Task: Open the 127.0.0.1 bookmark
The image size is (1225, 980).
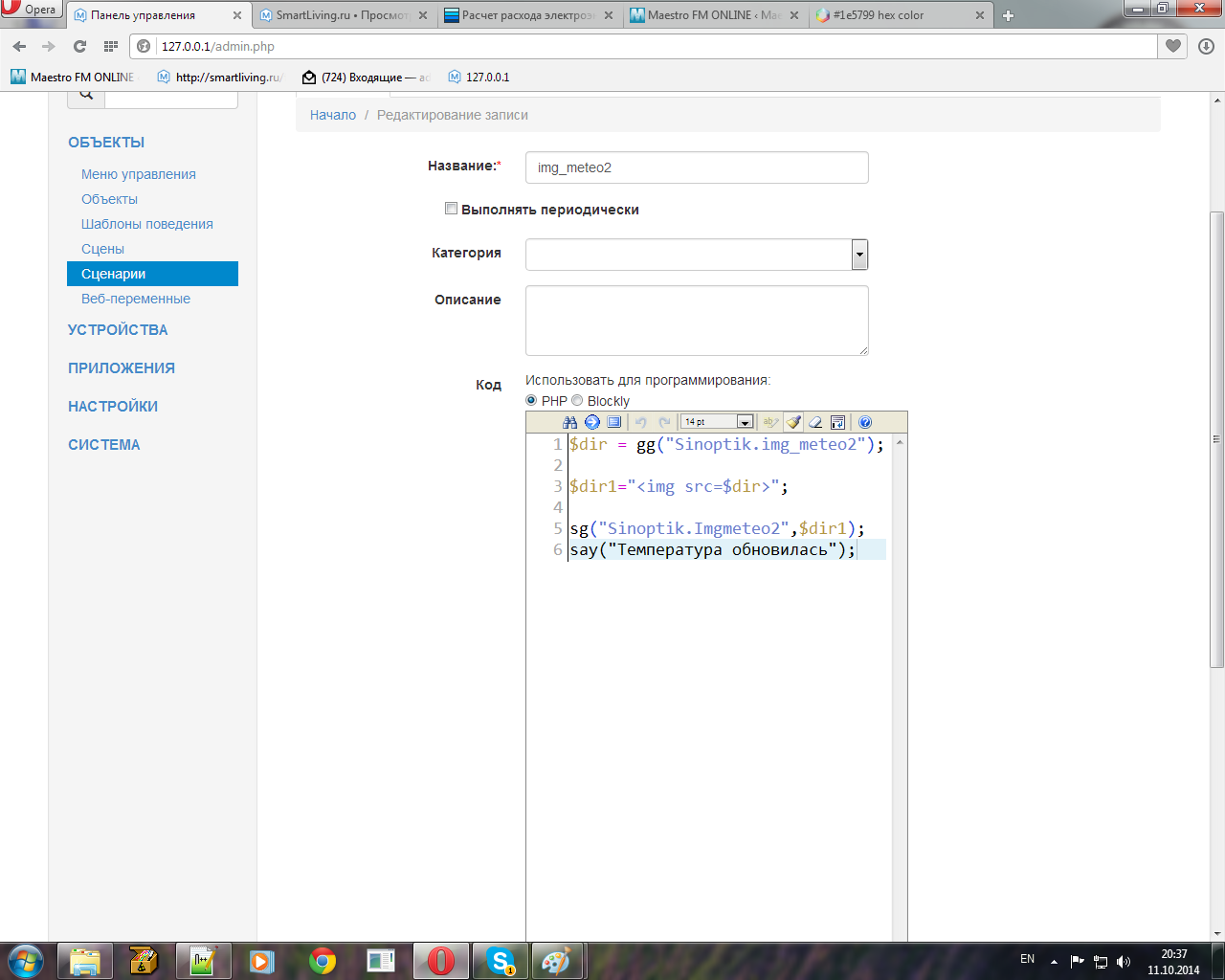Action: click(479, 78)
